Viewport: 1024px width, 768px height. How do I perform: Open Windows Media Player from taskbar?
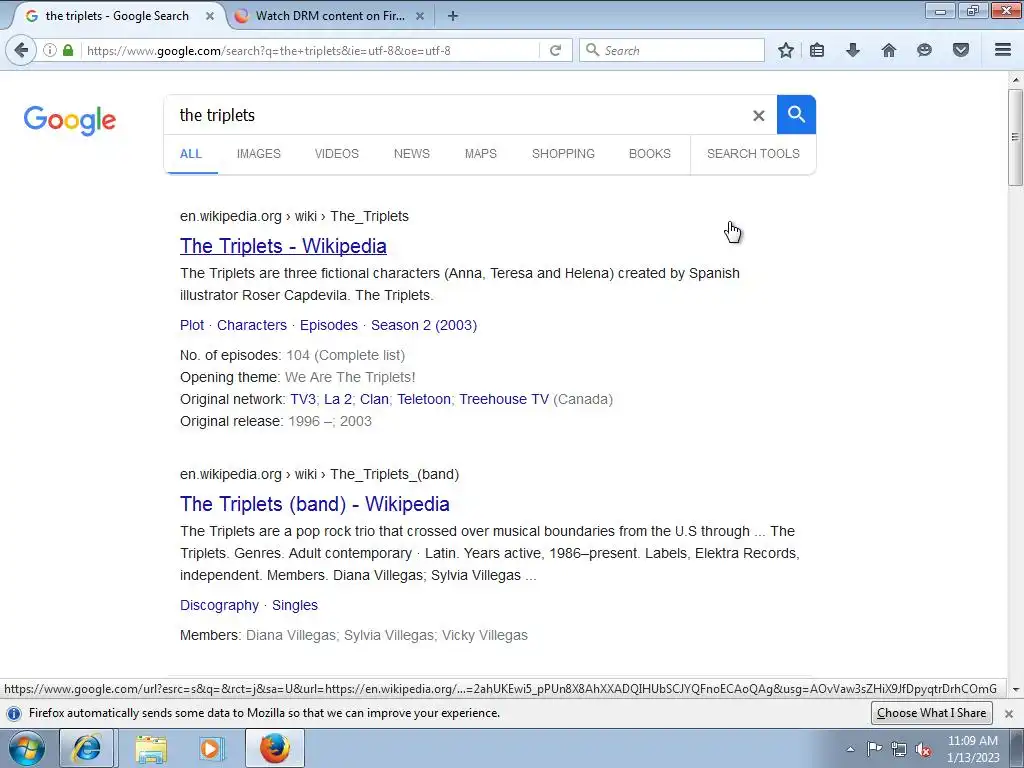point(211,748)
